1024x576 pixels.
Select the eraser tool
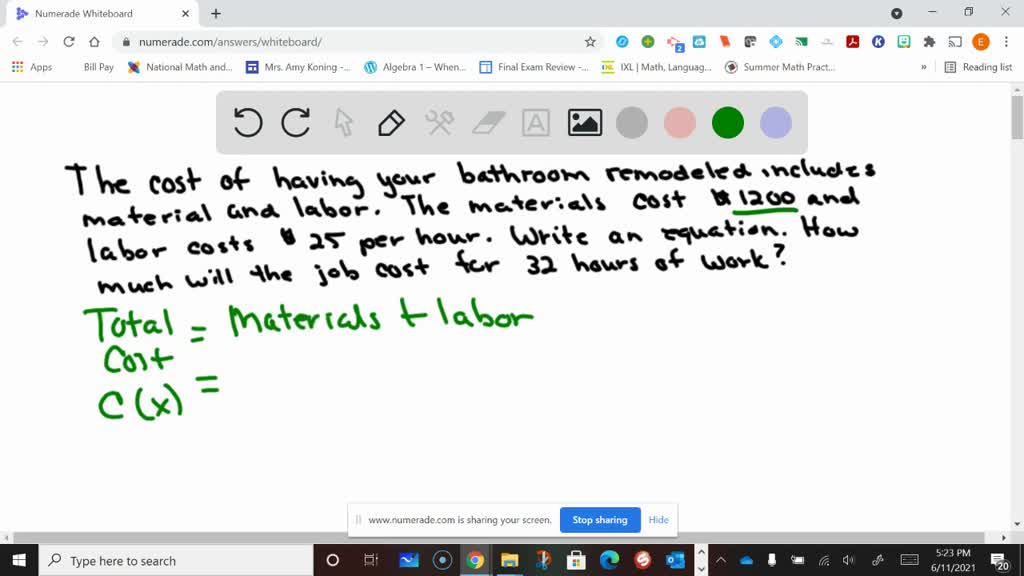click(488, 123)
